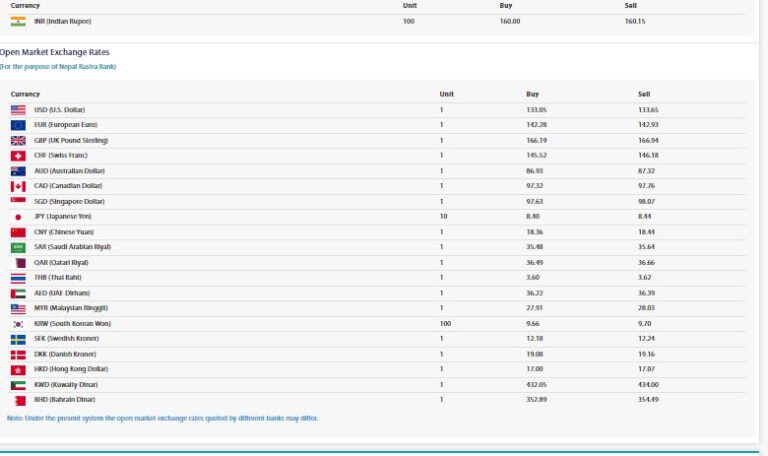The width and height of the screenshot is (768, 456).
Task: Click the KWD buy rate 432.05
Action: pyautogui.click(x=536, y=384)
